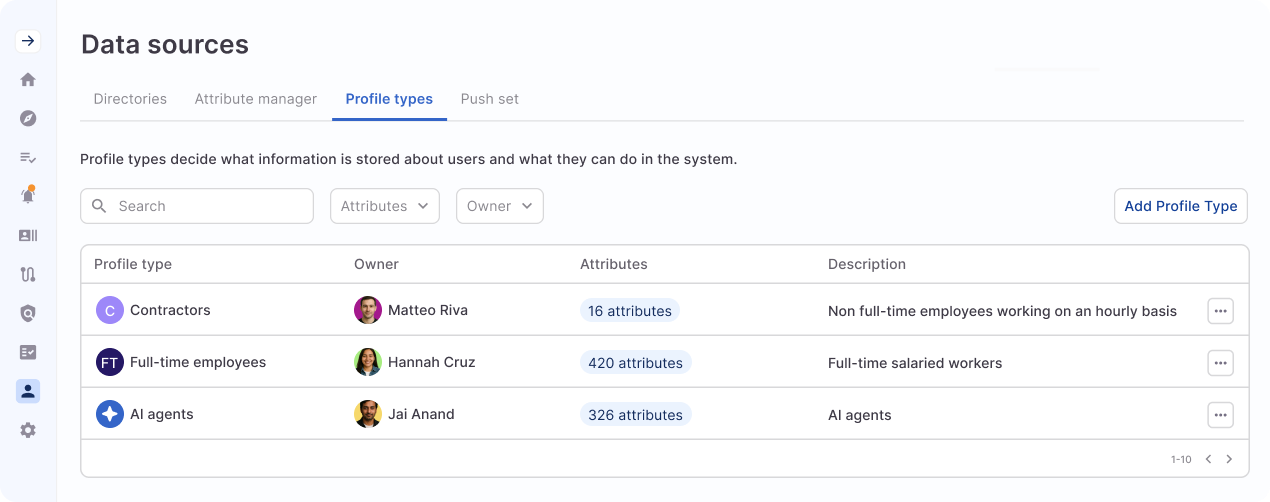The width and height of the screenshot is (1270, 502).
Task: Go to previous page of results
Action: 1208,459
